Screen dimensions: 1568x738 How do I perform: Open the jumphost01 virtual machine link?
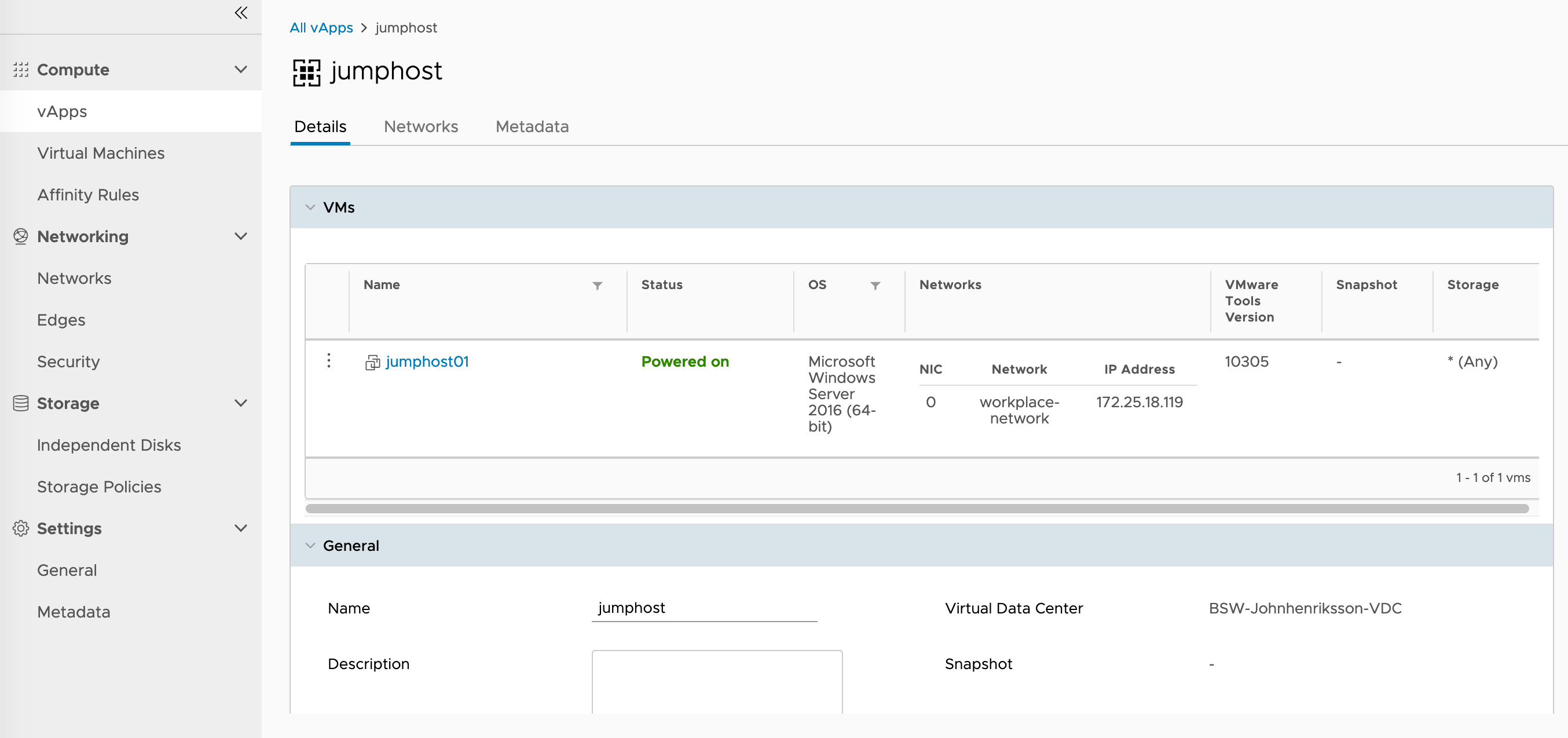tap(427, 361)
